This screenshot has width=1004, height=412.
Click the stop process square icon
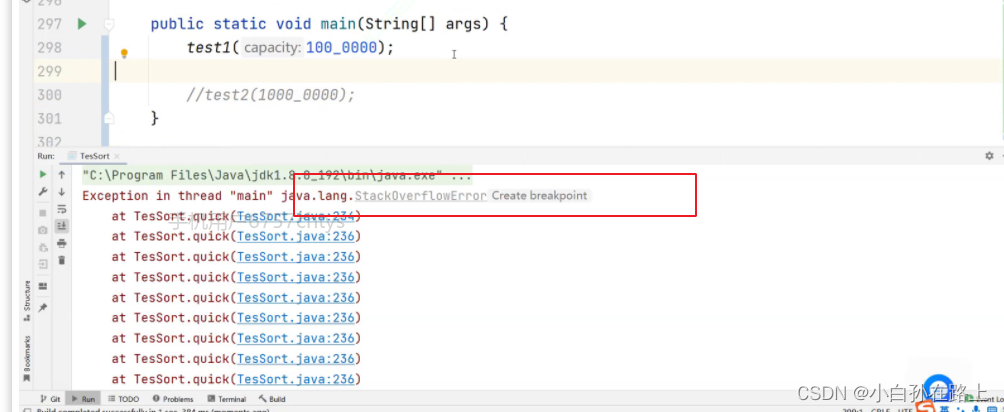pos(43,213)
